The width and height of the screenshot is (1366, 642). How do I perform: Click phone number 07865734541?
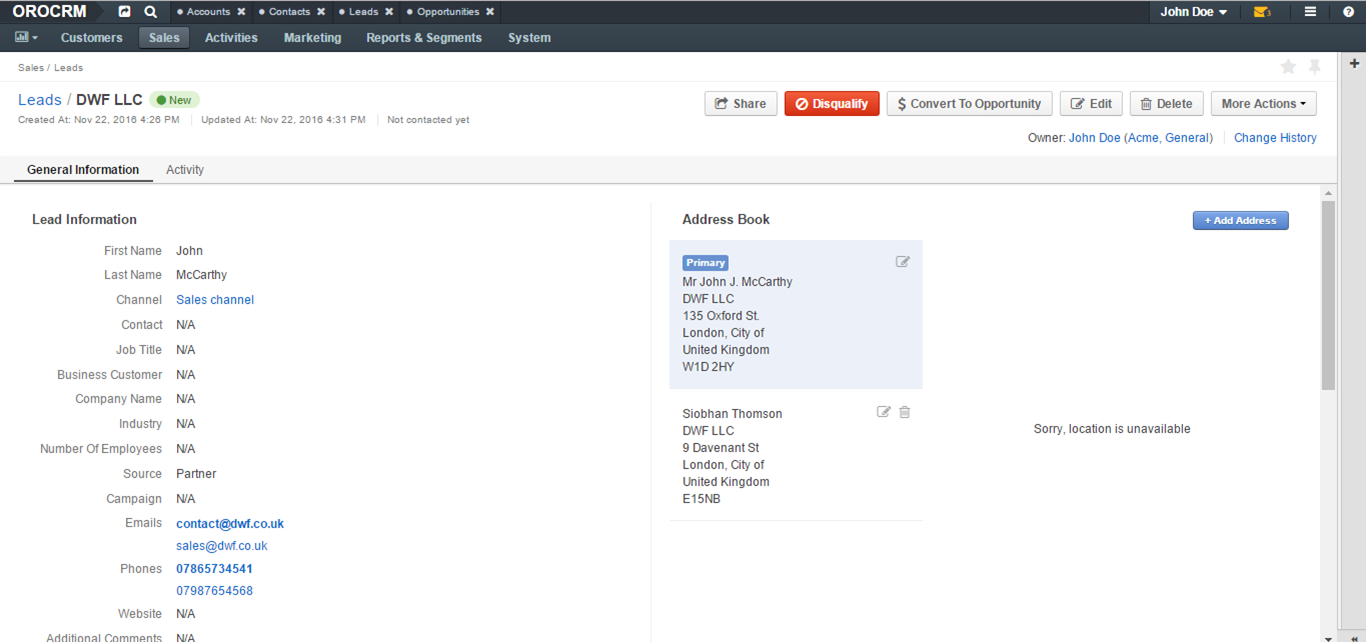click(214, 569)
